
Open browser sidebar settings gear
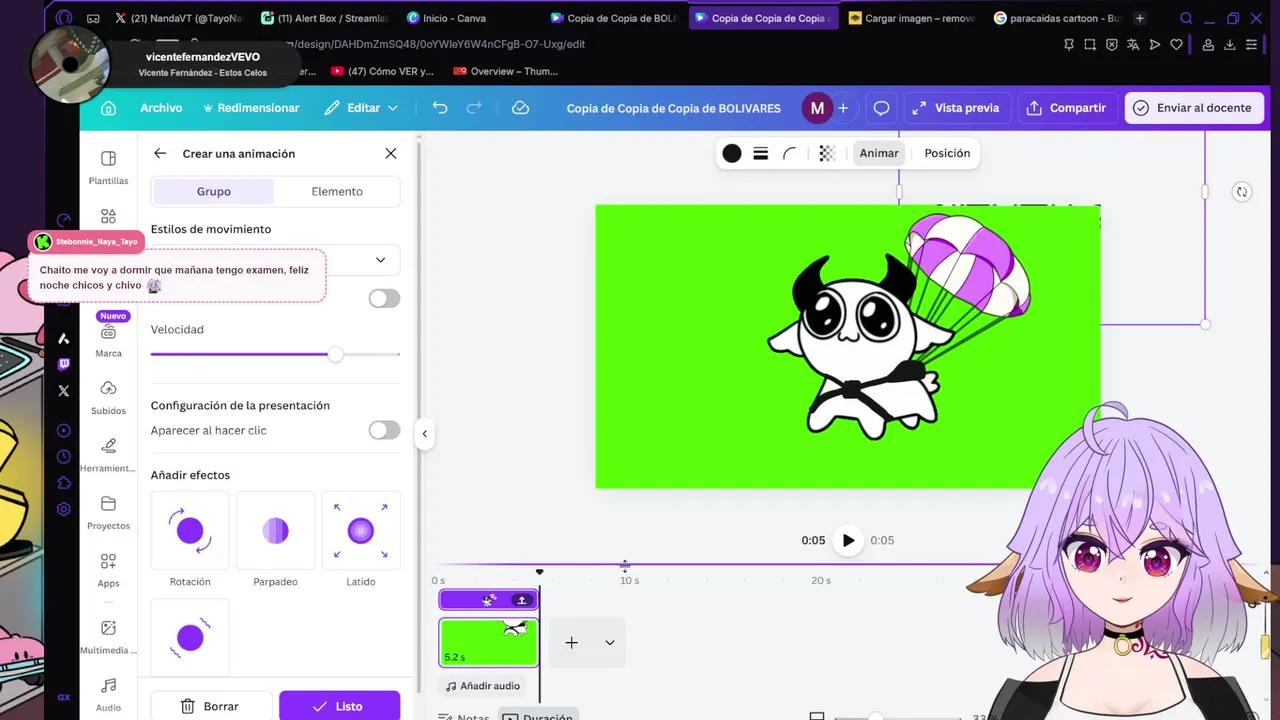point(64,509)
